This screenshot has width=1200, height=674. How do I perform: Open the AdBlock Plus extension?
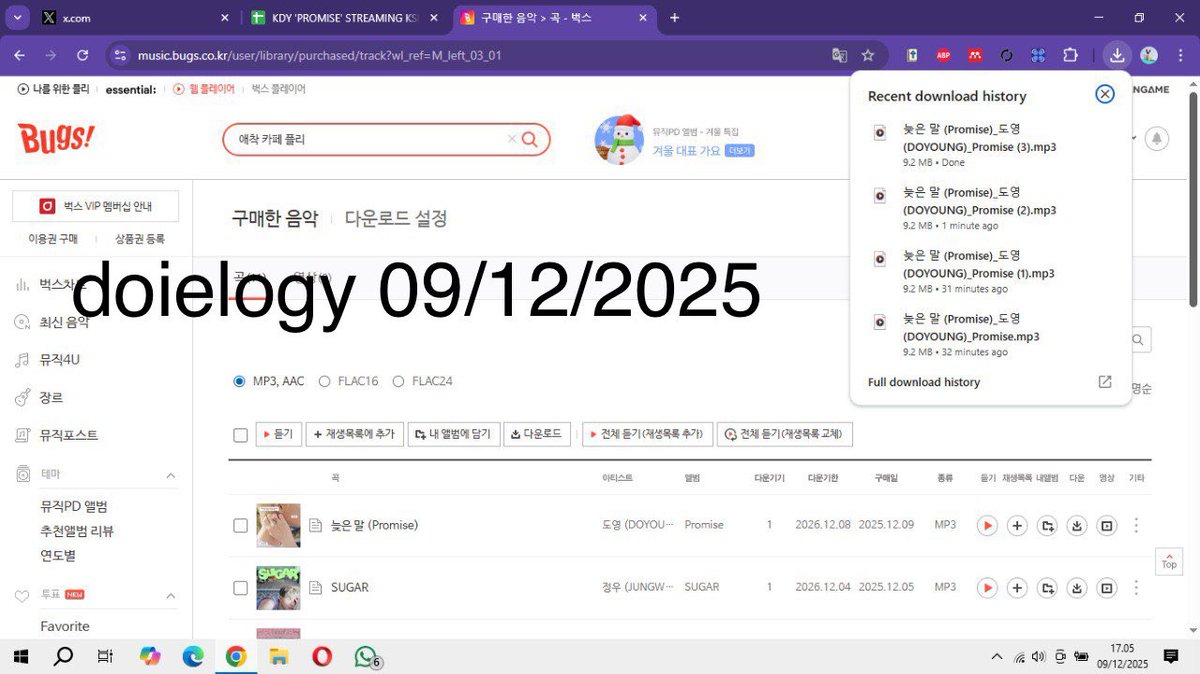(942, 55)
